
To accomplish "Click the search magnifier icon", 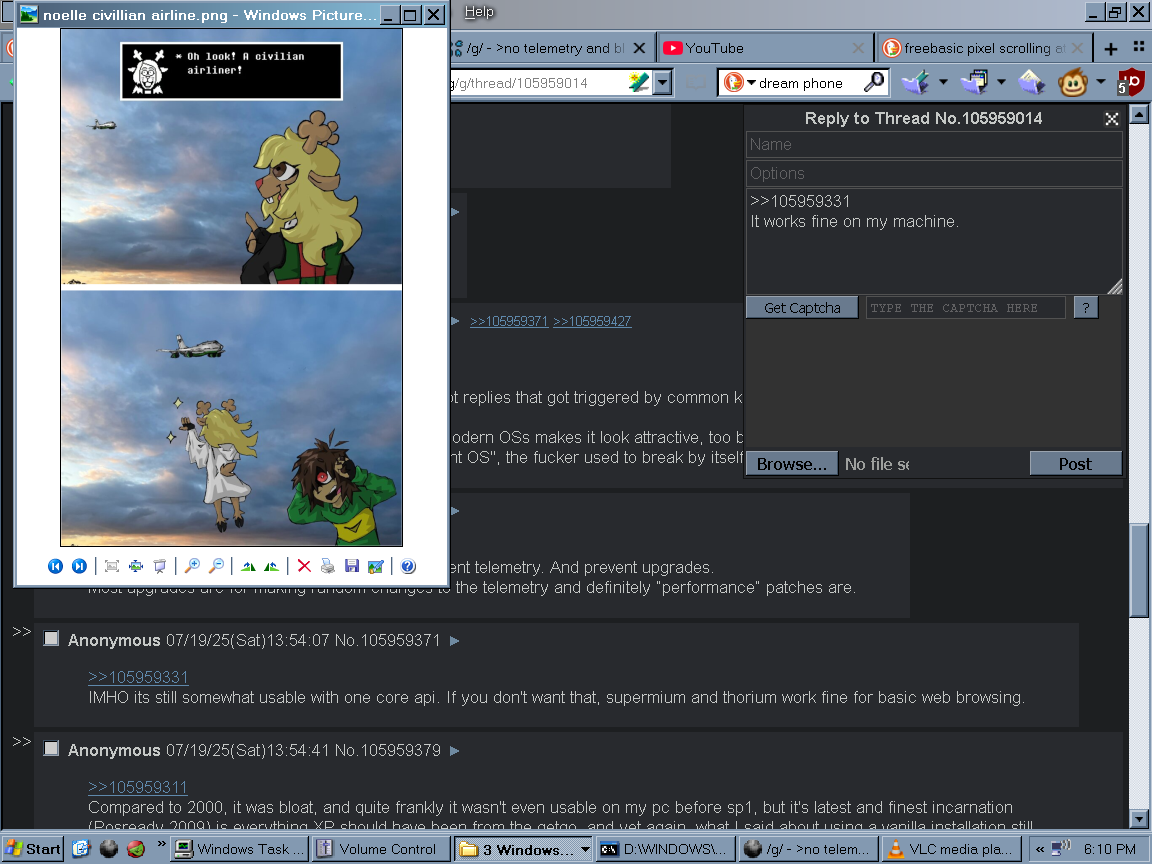I will pyautogui.click(x=874, y=82).
